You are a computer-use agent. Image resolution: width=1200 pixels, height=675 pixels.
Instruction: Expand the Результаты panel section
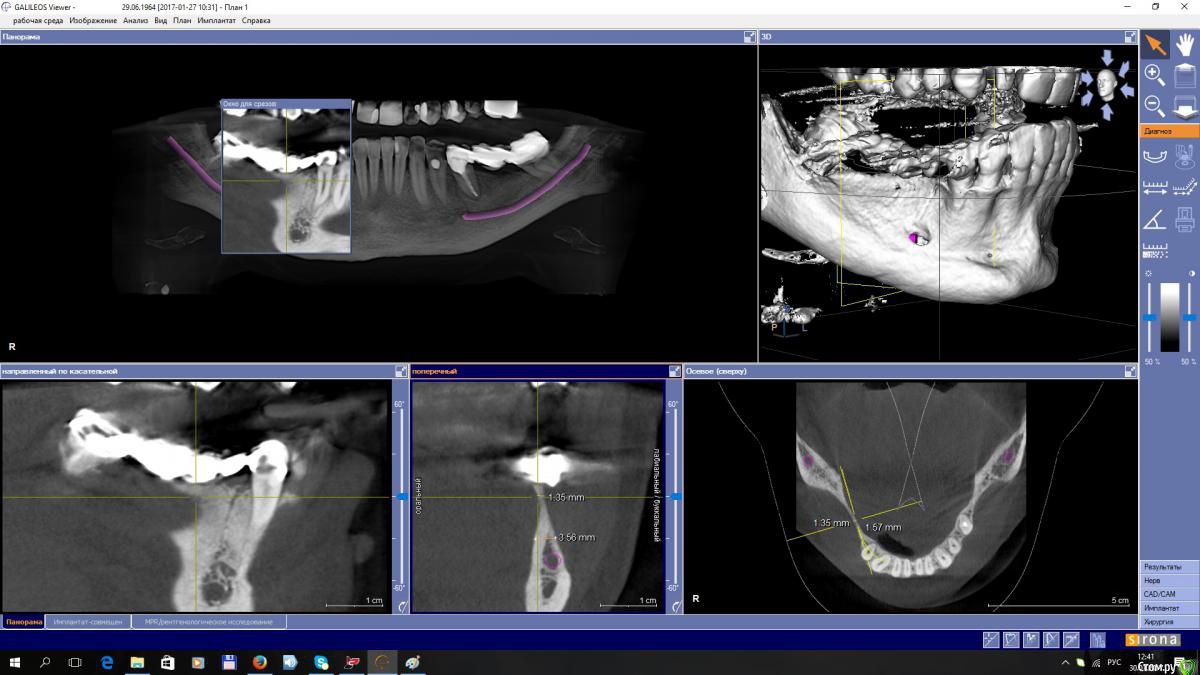(1169, 567)
